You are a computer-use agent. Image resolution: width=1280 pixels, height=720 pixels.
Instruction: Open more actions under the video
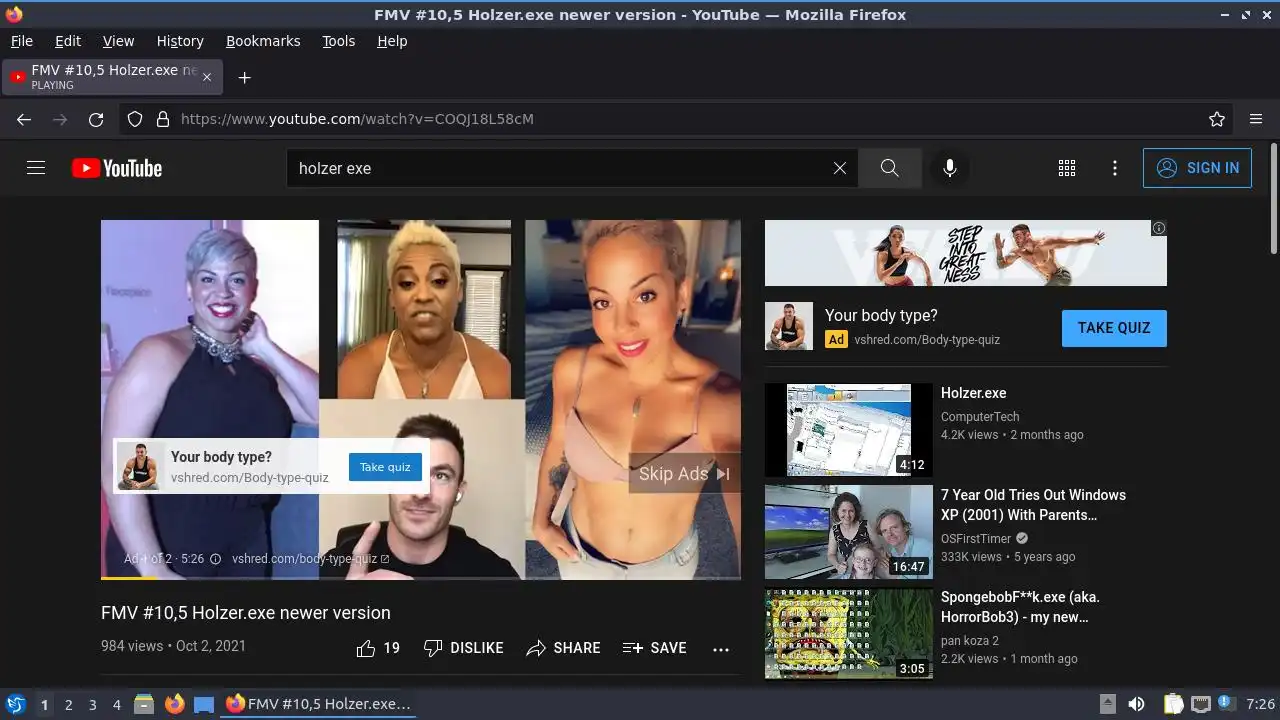[x=721, y=649]
